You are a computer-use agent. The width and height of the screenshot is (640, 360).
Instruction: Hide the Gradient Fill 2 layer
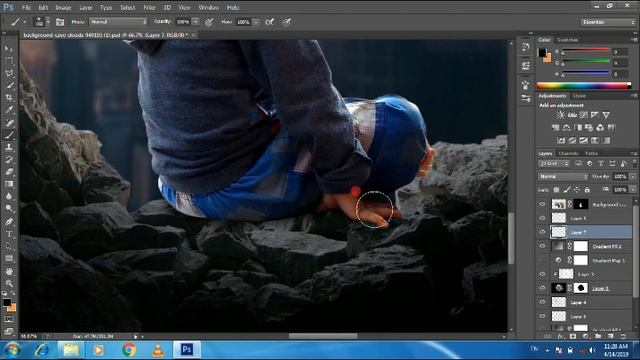pos(542,246)
